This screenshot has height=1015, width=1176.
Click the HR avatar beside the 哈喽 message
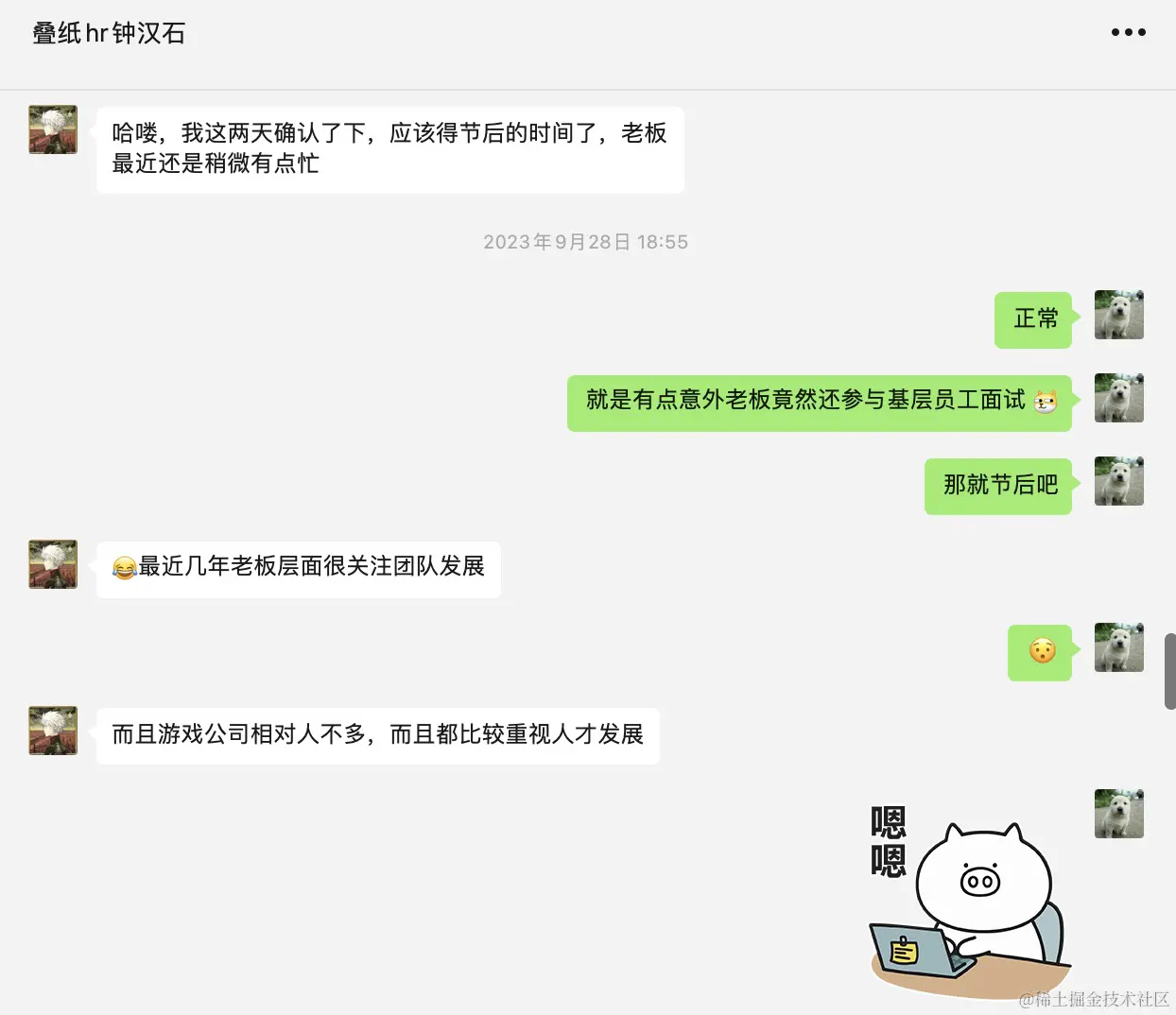point(53,129)
